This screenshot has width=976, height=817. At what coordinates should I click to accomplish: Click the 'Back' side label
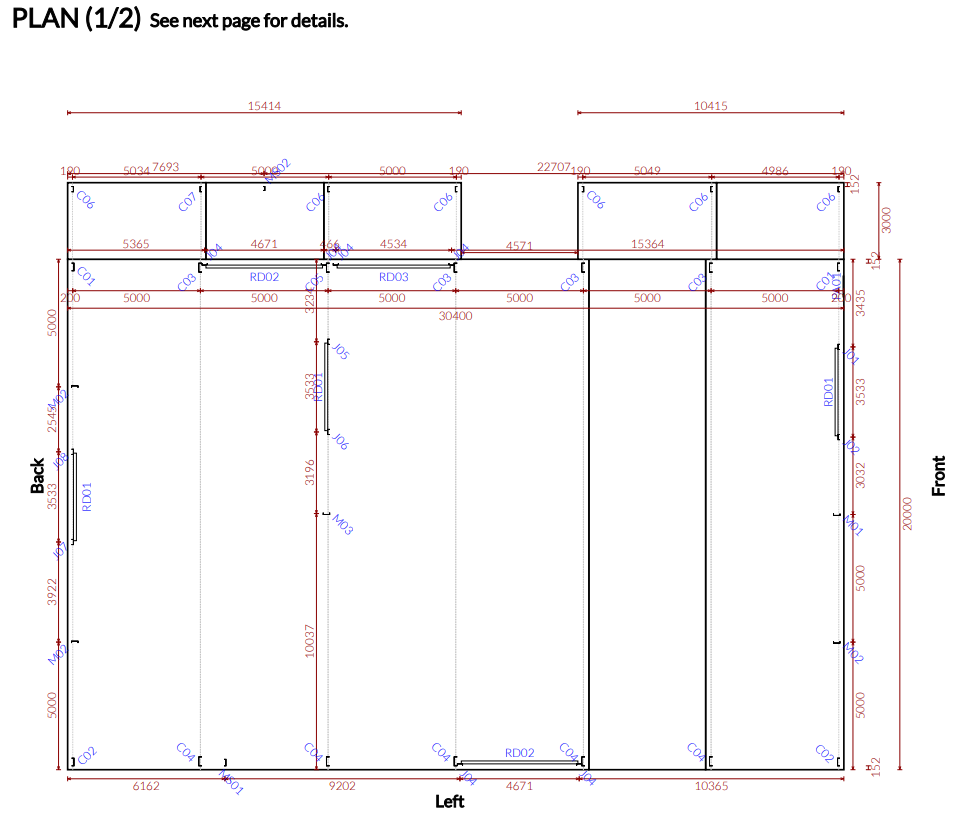(38, 476)
